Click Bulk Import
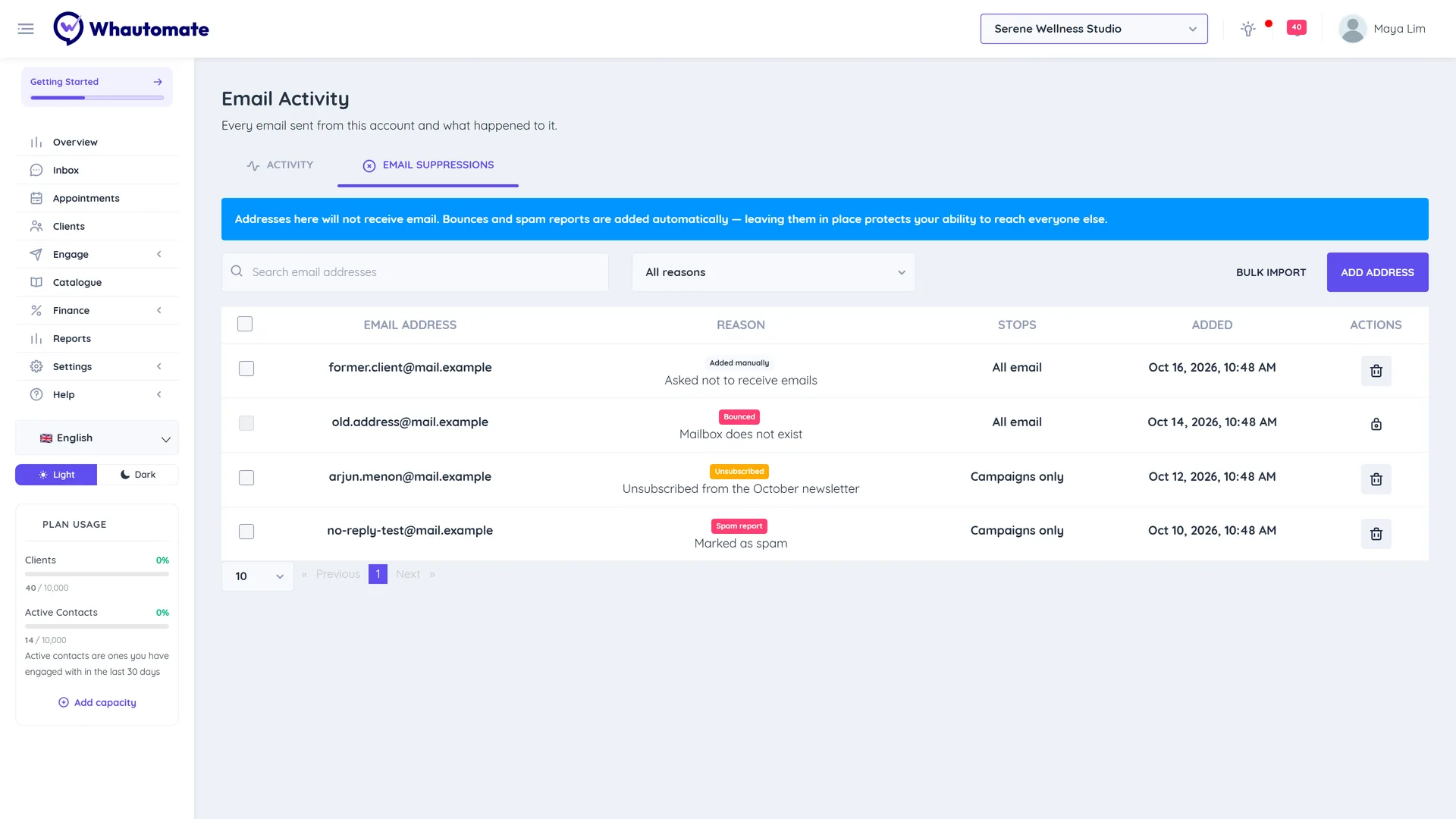The image size is (1456, 819). tap(1271, 272)
